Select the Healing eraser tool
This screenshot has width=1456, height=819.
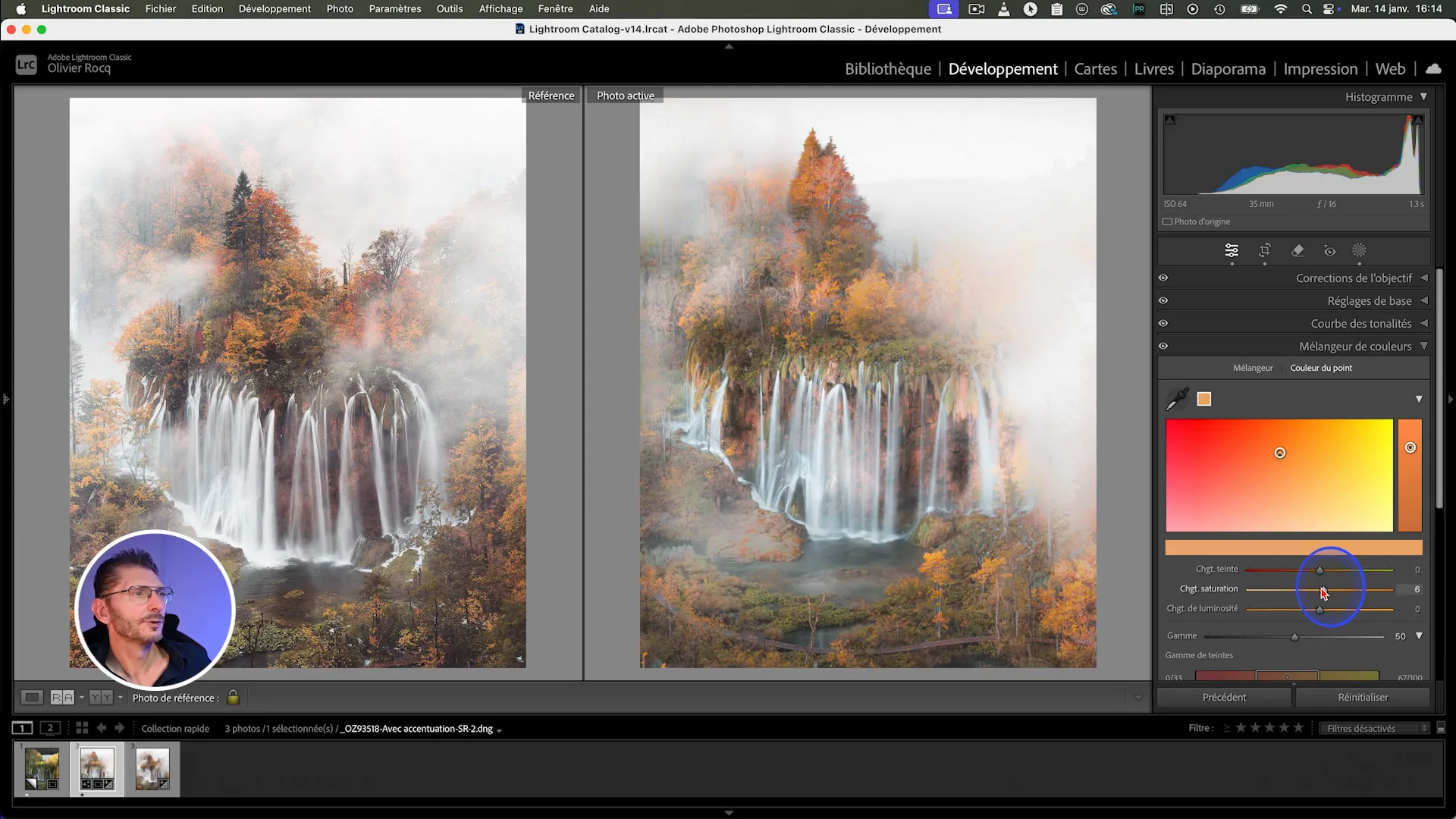[x=1298, y=250]
